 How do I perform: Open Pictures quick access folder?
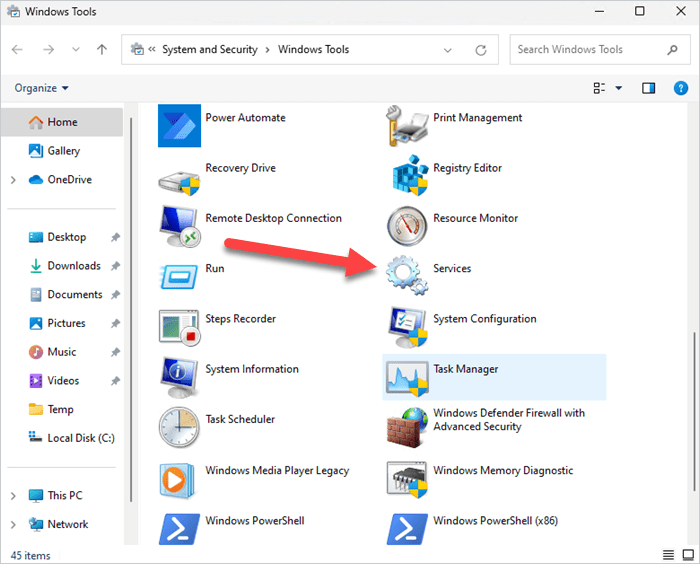(62, 323)
